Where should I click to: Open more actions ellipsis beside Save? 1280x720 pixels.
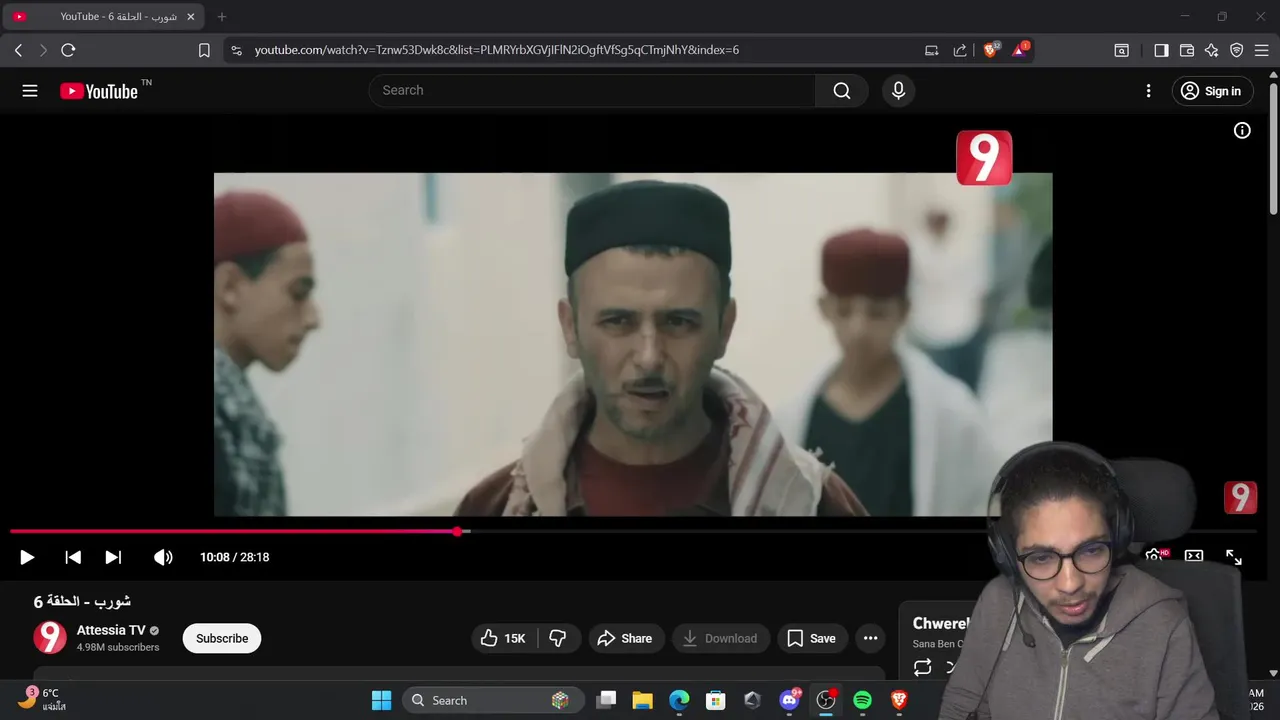point(870,638)
